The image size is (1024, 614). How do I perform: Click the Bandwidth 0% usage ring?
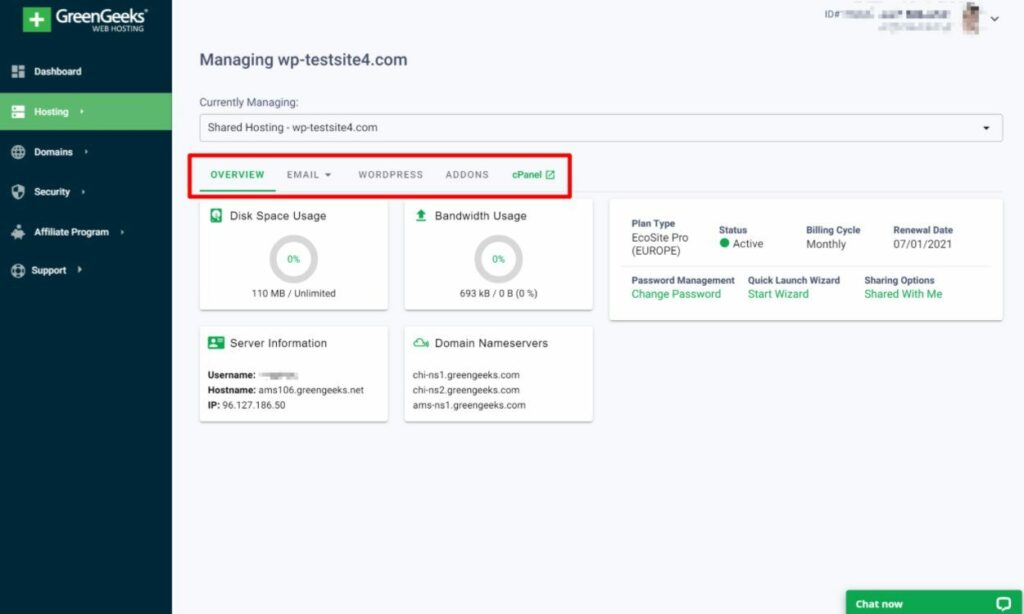point(498,259)
